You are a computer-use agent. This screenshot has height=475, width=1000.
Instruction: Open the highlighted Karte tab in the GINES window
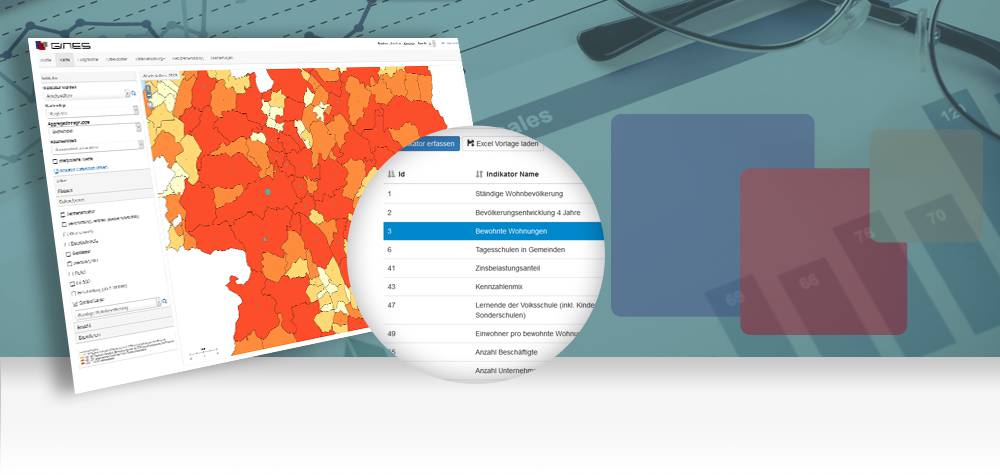coord(64,59)
